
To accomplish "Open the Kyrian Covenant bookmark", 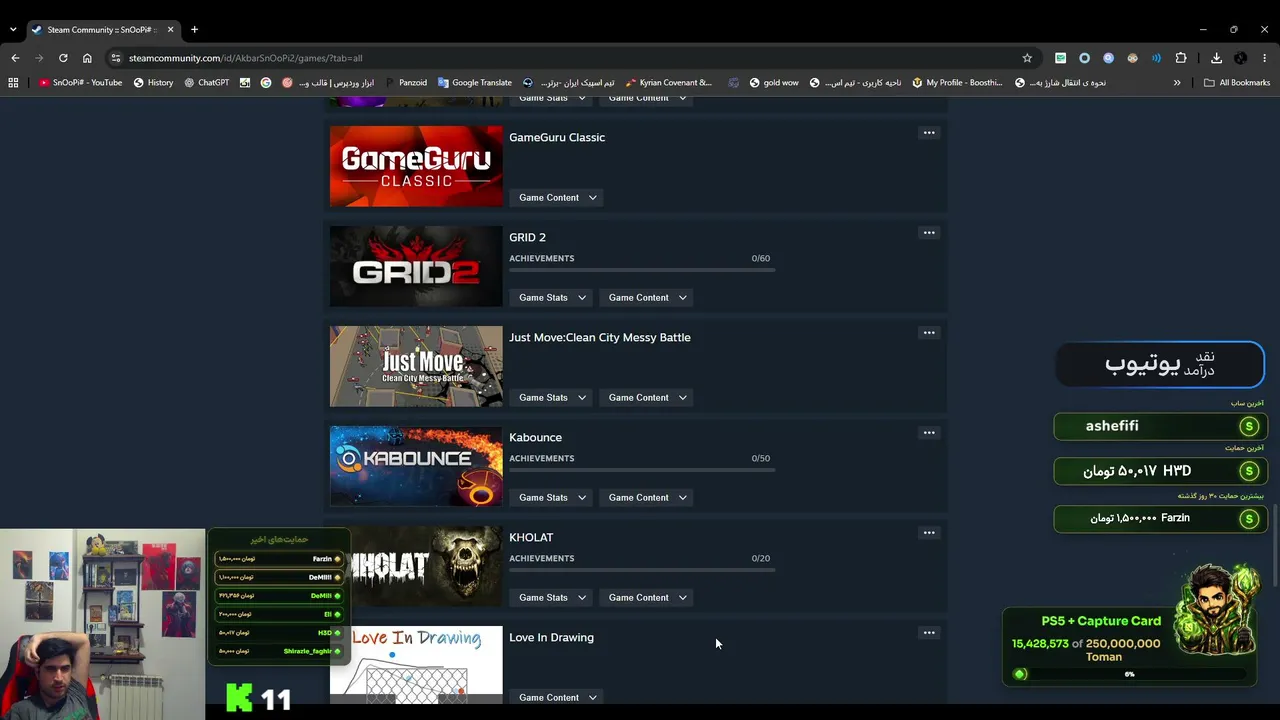I will click(x=668, y=83).
